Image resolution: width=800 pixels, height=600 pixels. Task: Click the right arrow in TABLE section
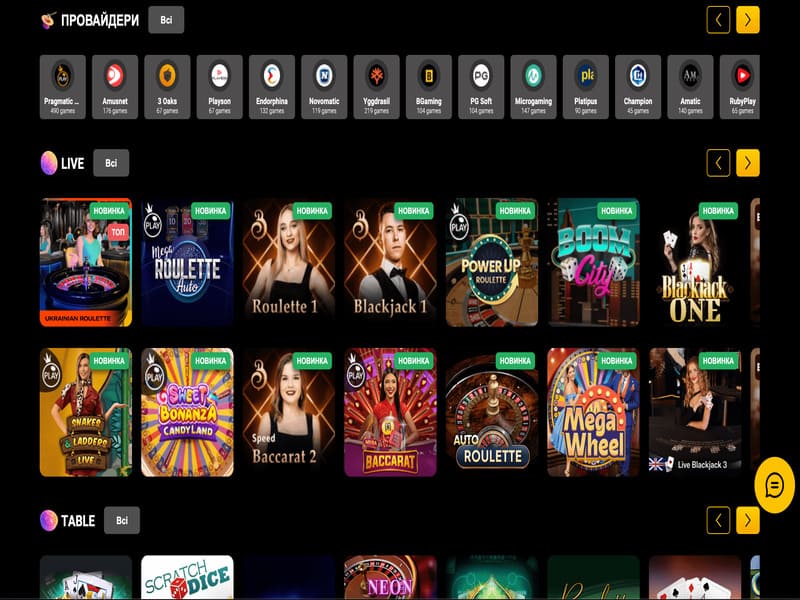pyautogui.click(x=746, y=521)
